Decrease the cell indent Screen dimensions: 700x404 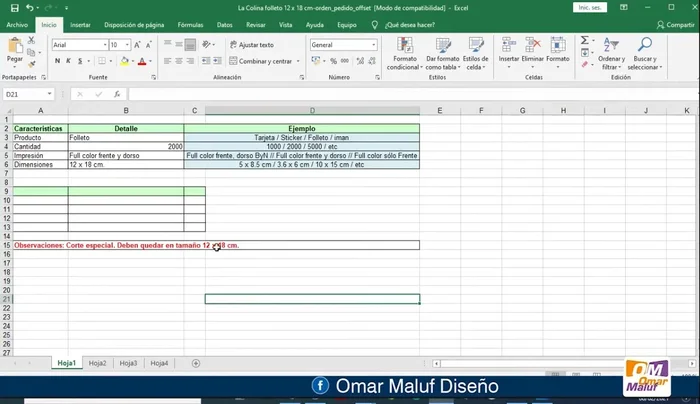point(206,61)
